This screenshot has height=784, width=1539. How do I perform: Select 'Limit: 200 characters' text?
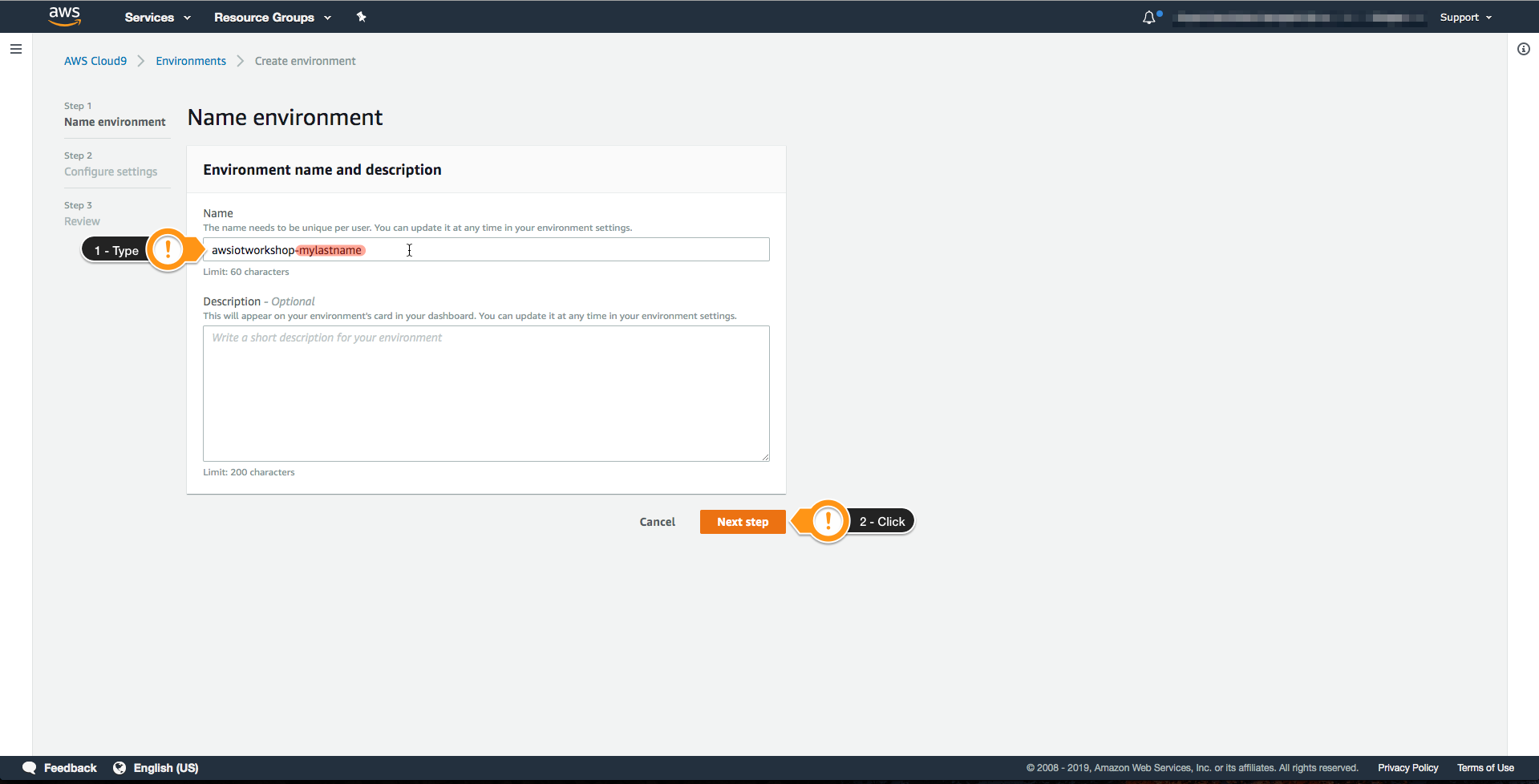(x=249, y=472)
